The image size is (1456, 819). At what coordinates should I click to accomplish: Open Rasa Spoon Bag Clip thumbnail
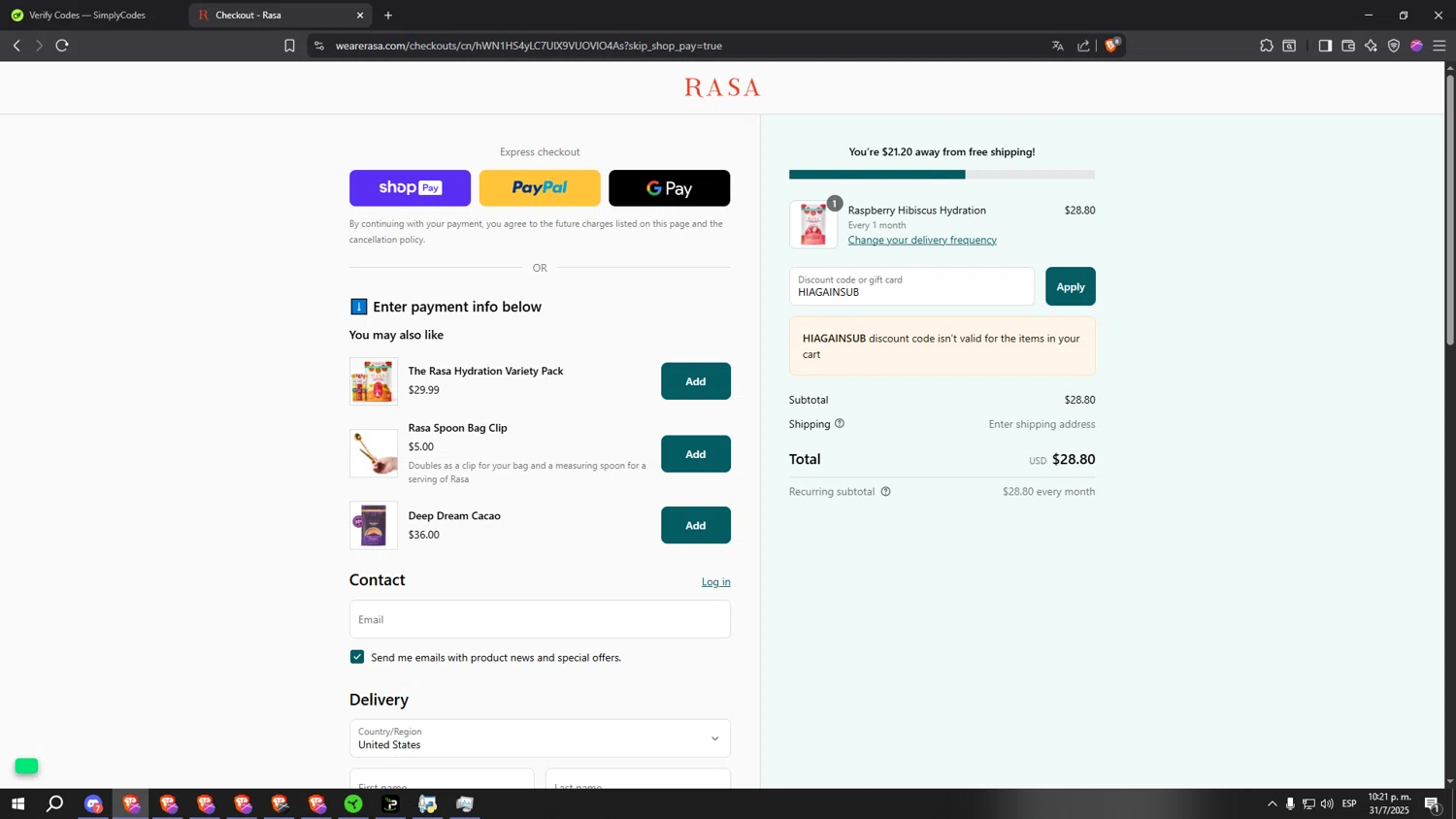point(374,453)
